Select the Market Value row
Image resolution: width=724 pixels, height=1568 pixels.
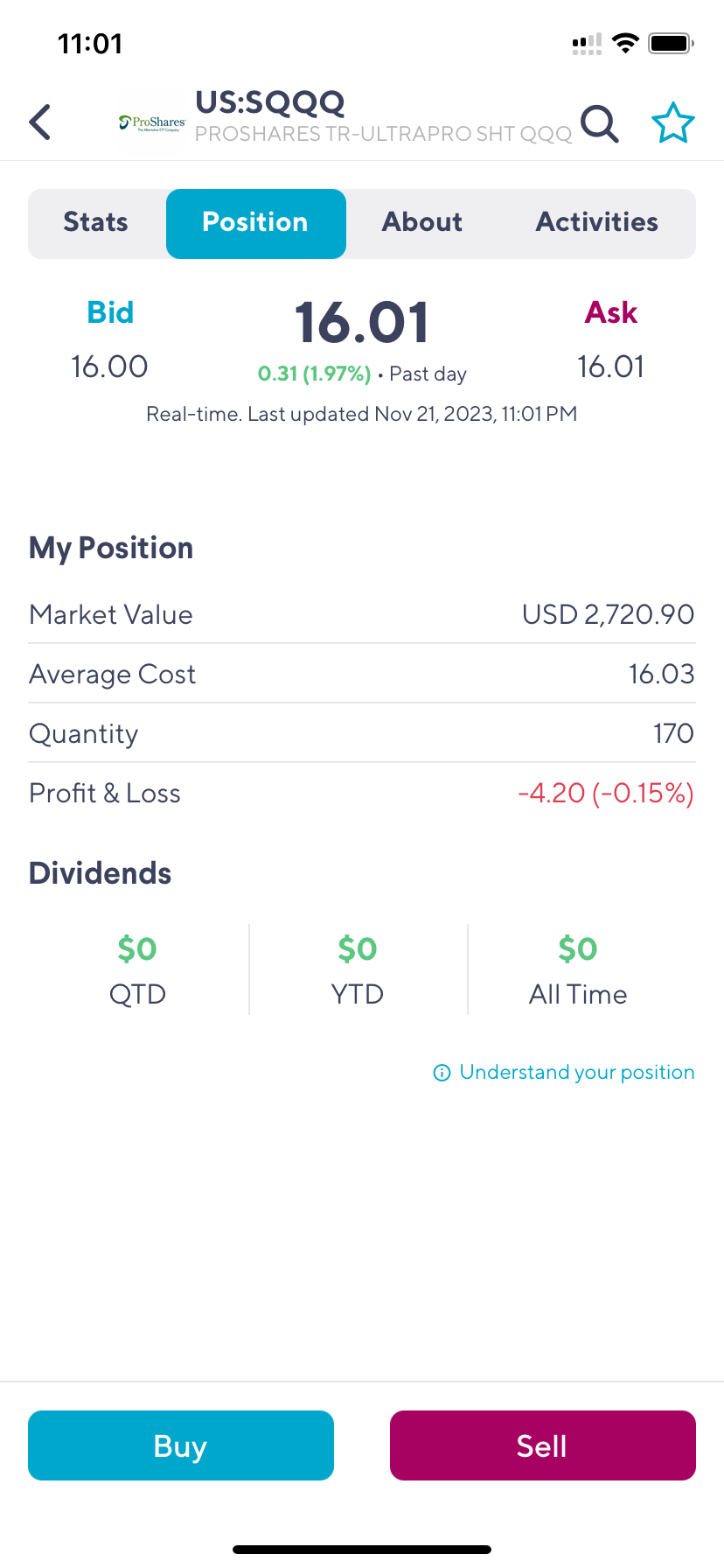(362, 614)
